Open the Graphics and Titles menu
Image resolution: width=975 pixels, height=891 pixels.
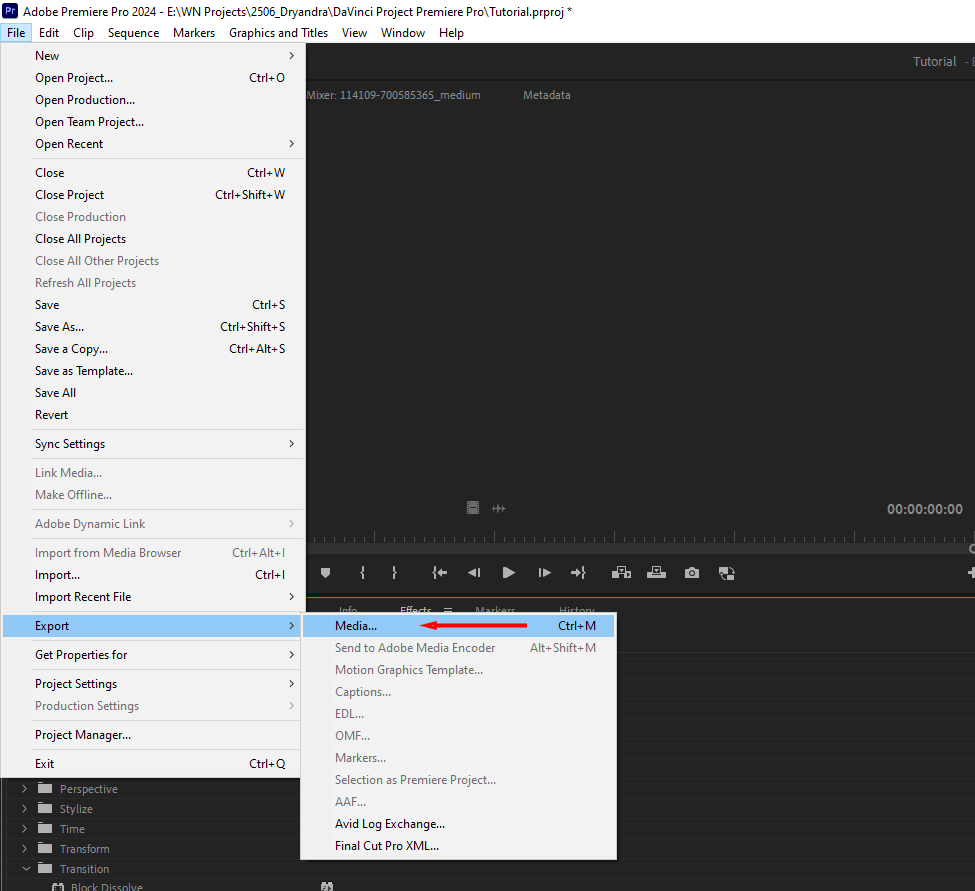tap(278, 33)
